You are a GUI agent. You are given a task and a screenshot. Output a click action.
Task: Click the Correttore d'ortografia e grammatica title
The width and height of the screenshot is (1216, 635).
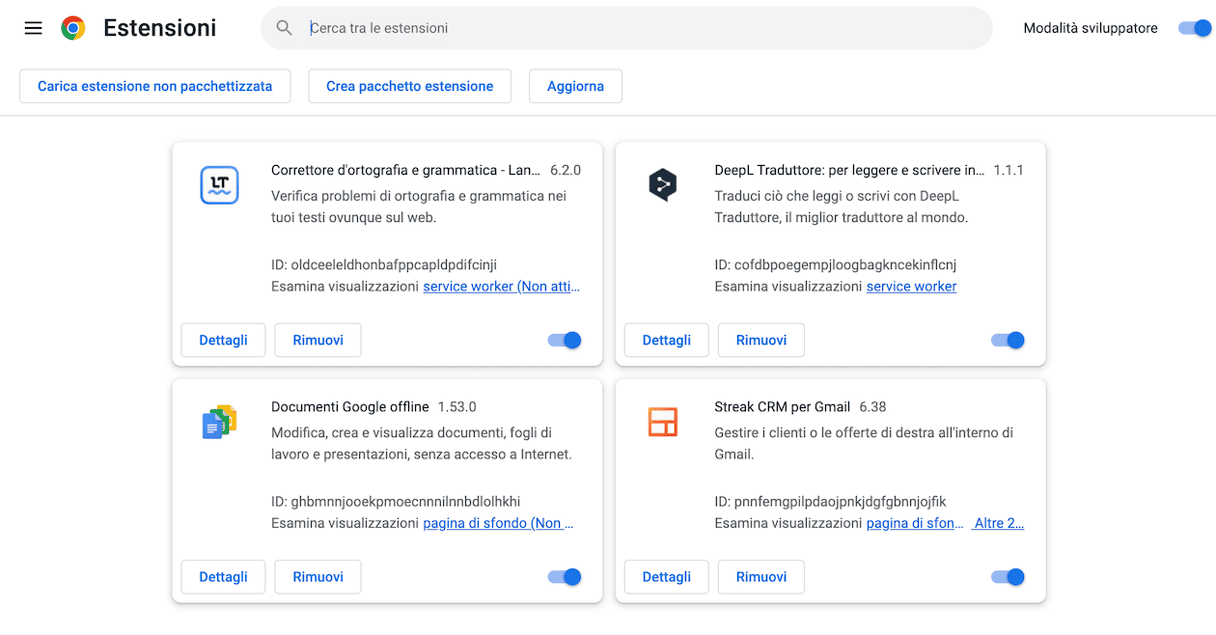point(405,170)
